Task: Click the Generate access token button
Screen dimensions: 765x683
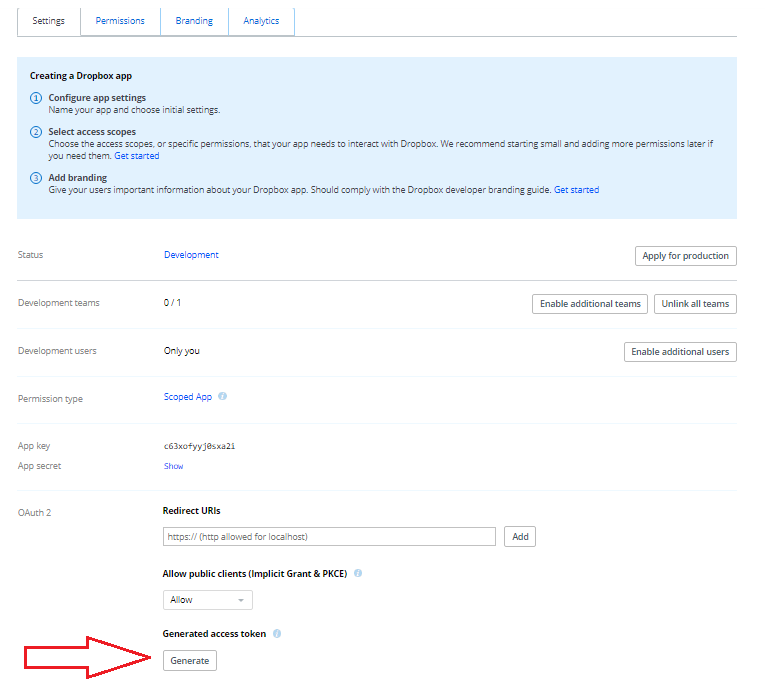Action: pyautogui.click(x=190, y=661)
